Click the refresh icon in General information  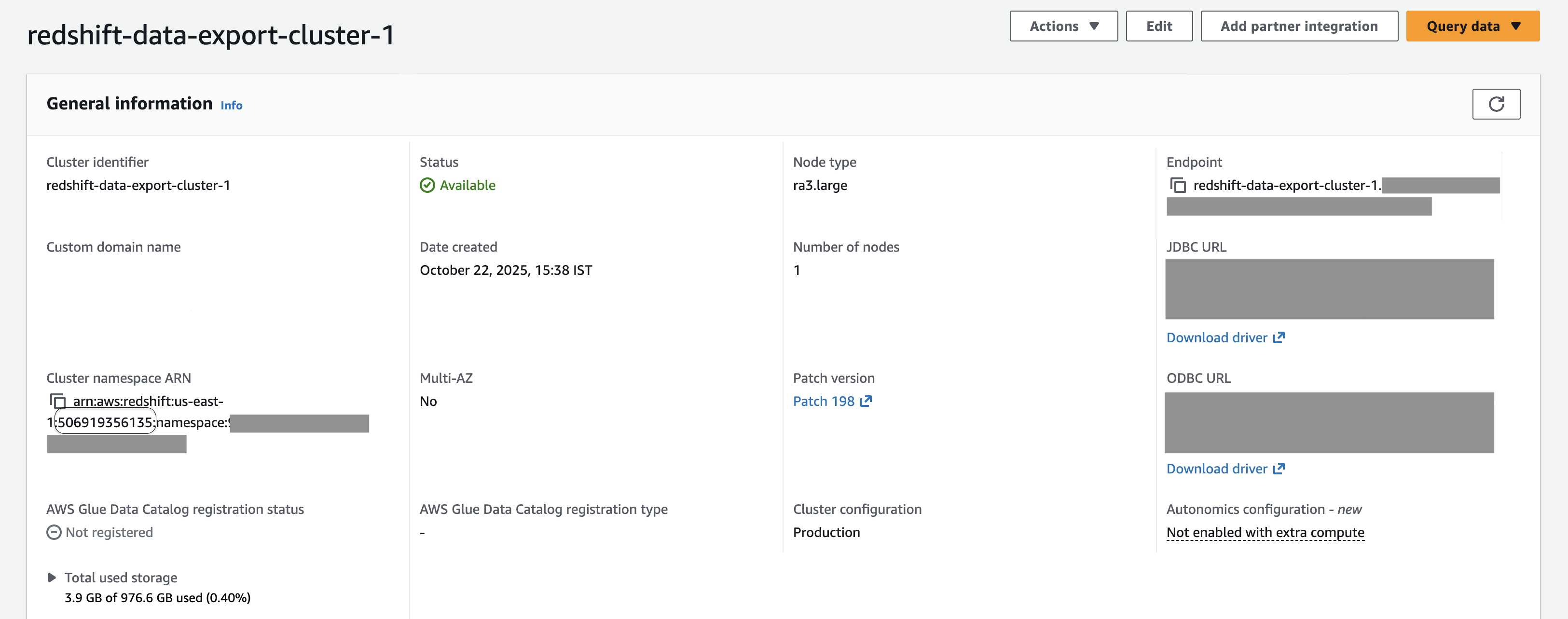point(1496,104)
